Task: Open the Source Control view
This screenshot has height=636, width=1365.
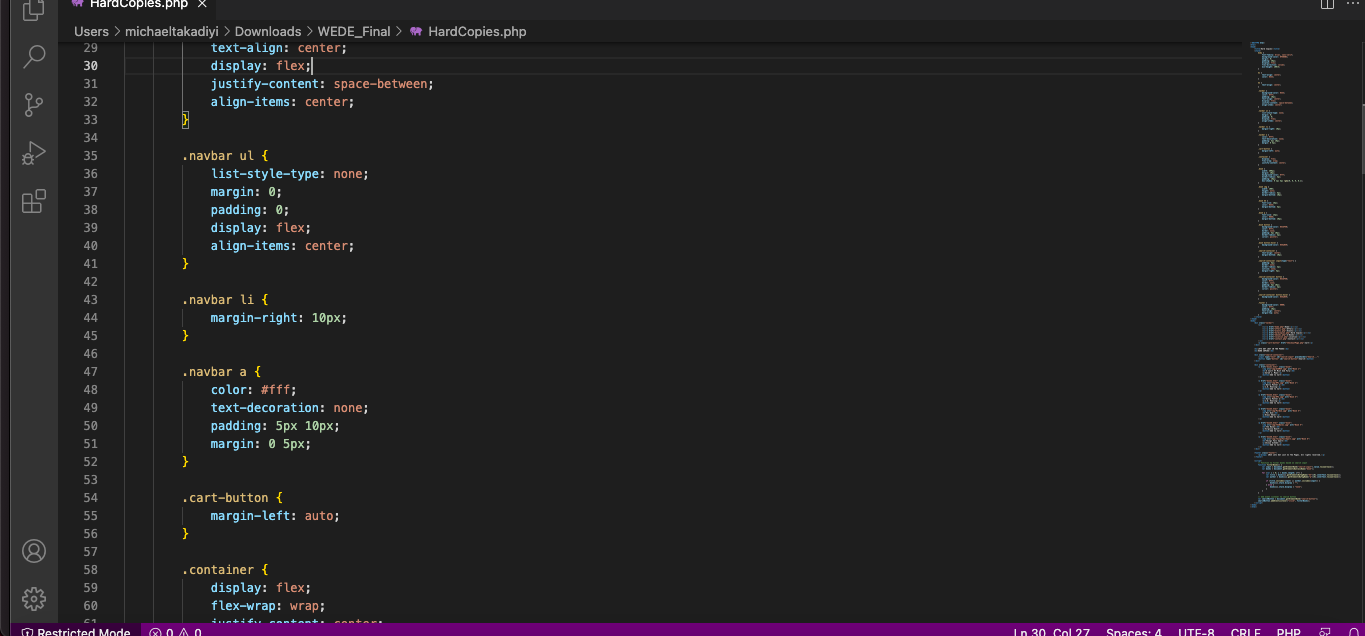Action: point(34,104)
